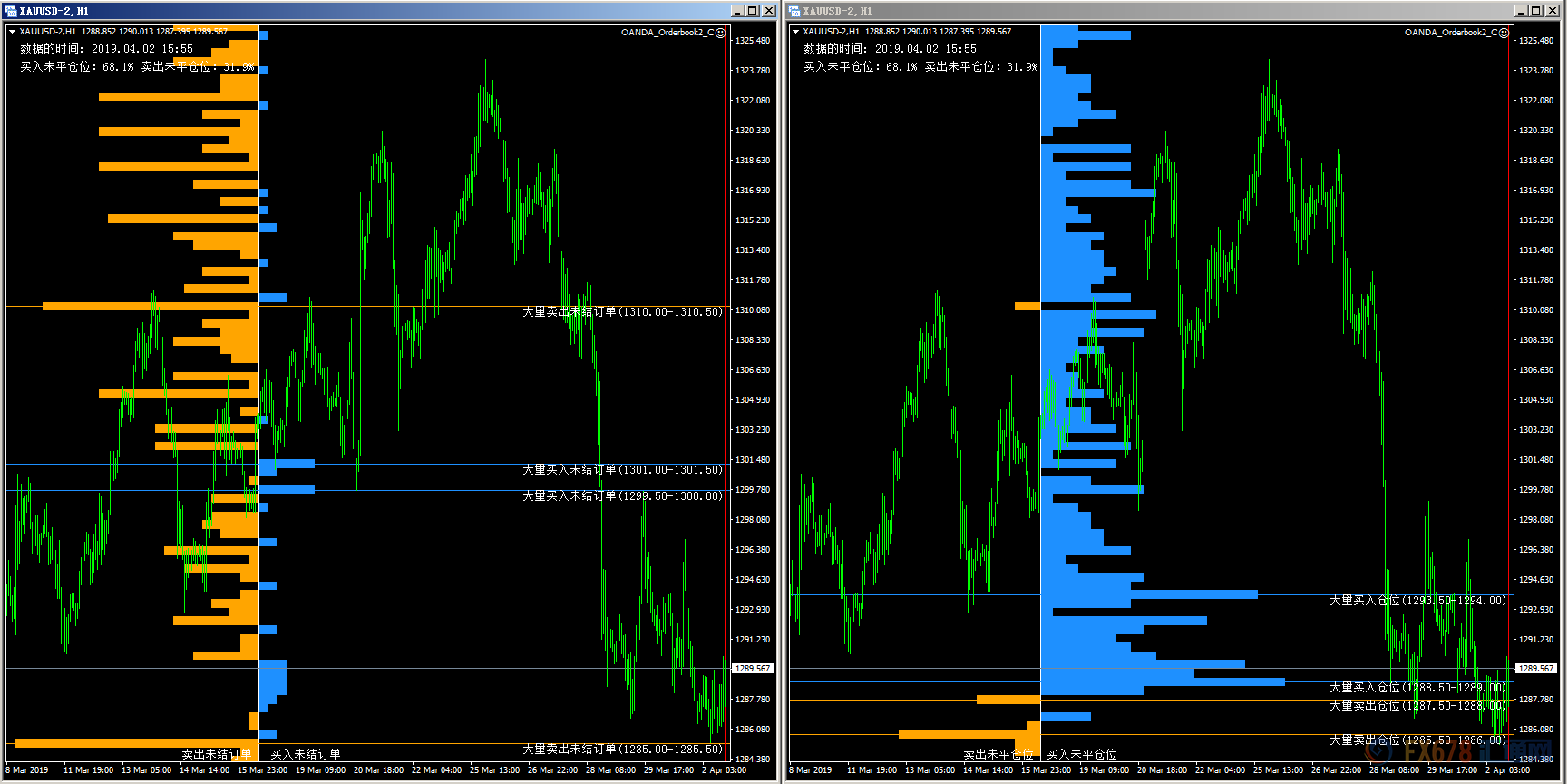This screenshot has width=1568, height=784.
Task: Select label 大量卖出未结订单(1285.00-1285.50)
Action: (x=622, y=750)
